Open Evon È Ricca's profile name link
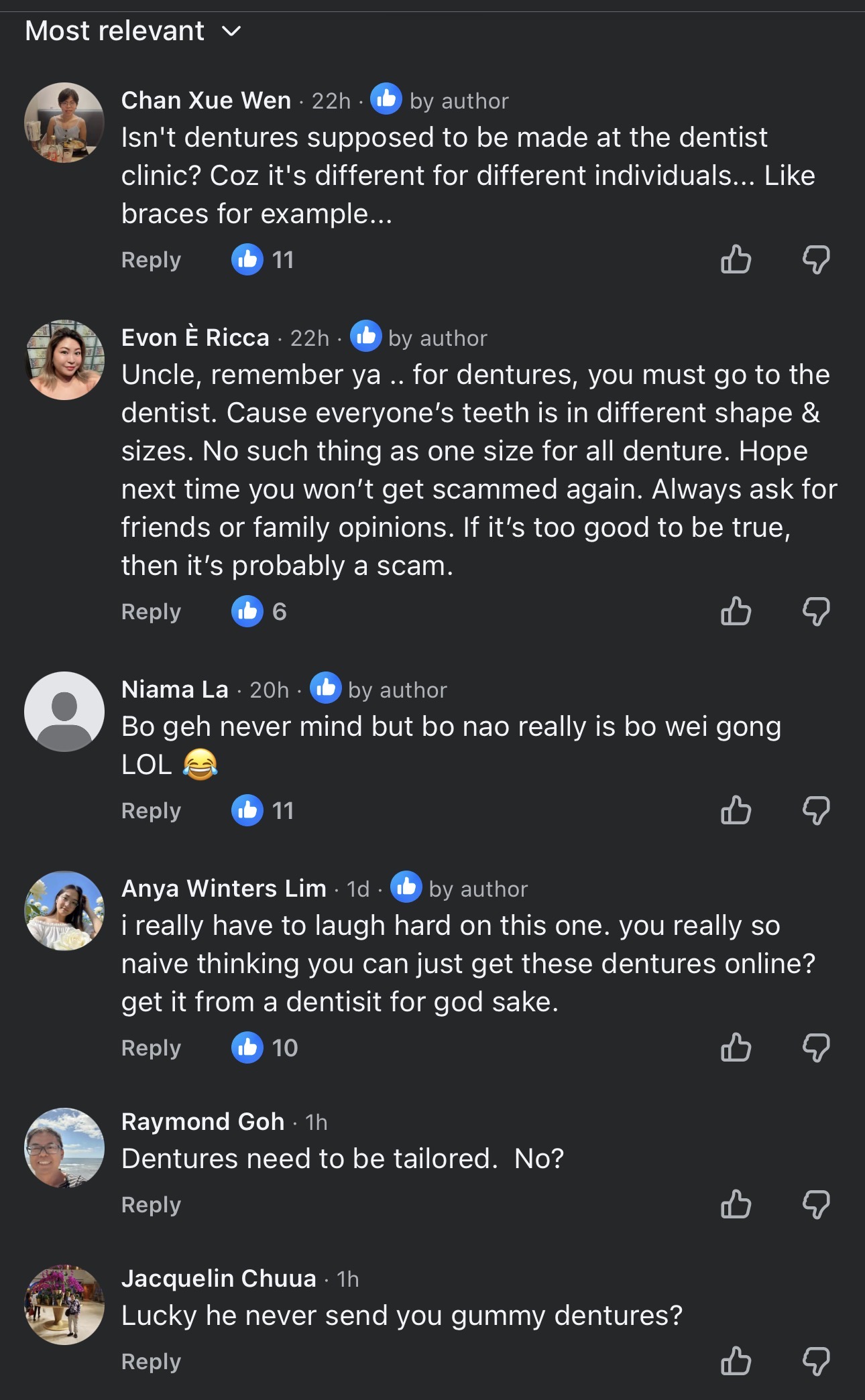Image resolution: width=865 pixels, height=1400 pixels. coord(195,337)
